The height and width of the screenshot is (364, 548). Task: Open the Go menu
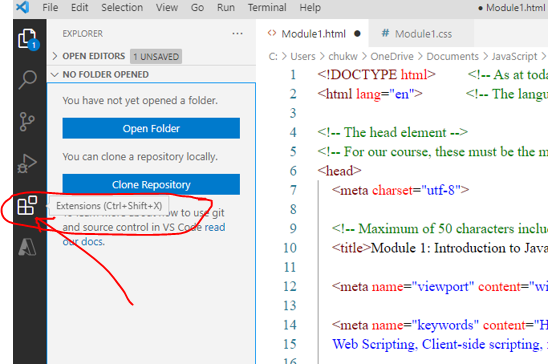[x=197, y=7]
